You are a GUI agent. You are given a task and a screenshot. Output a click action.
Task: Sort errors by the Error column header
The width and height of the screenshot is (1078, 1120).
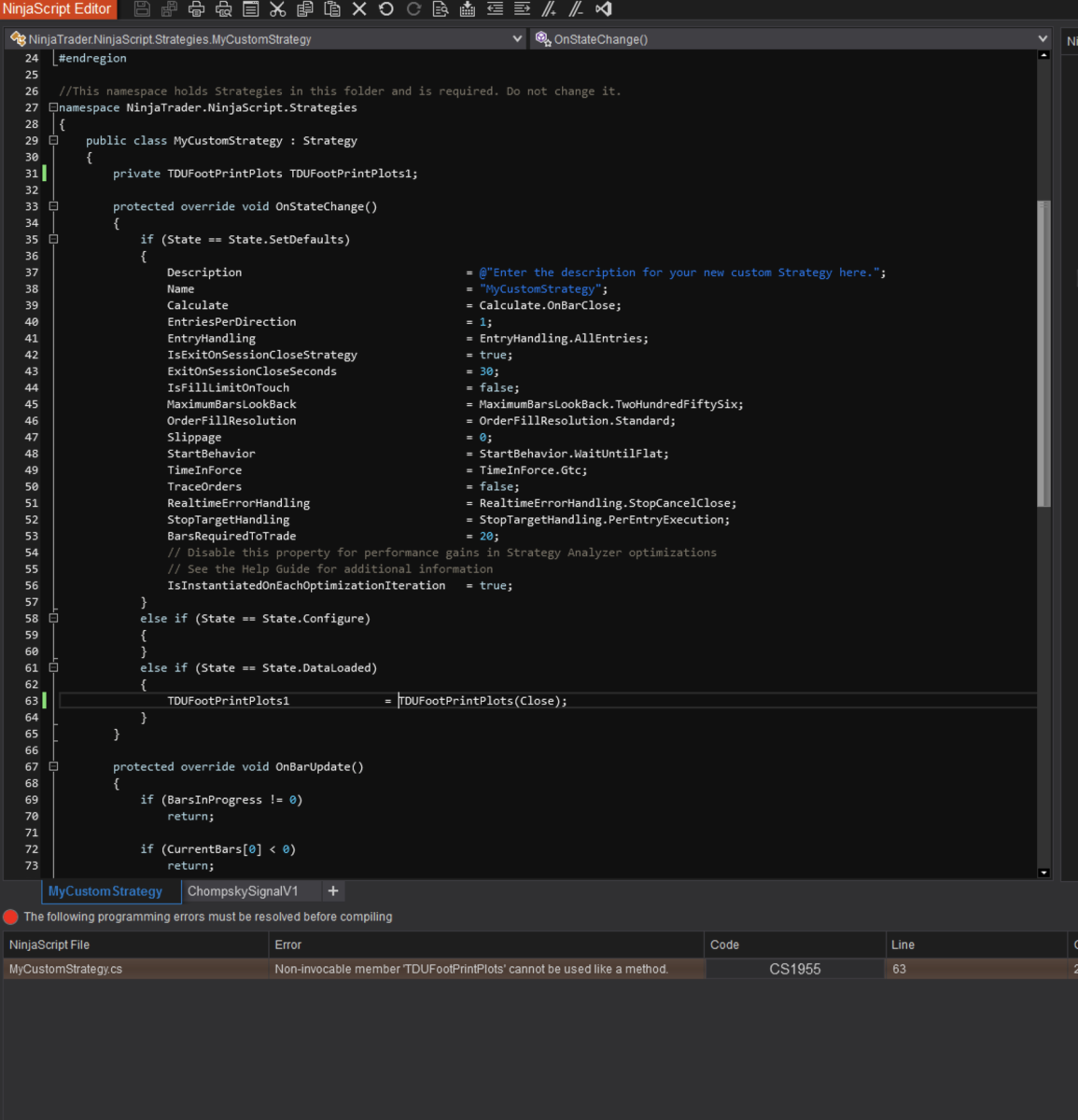(x=486, y=945)
